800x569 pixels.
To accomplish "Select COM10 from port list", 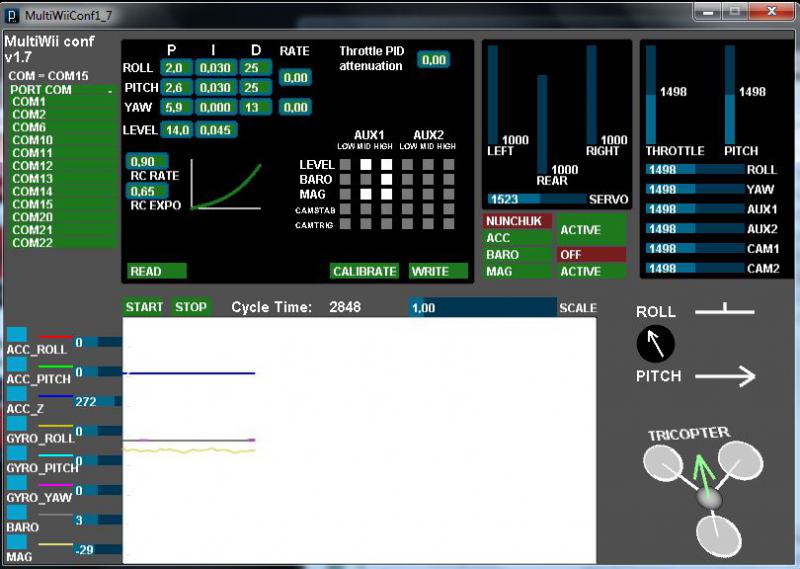I will [x=62, y=140].
